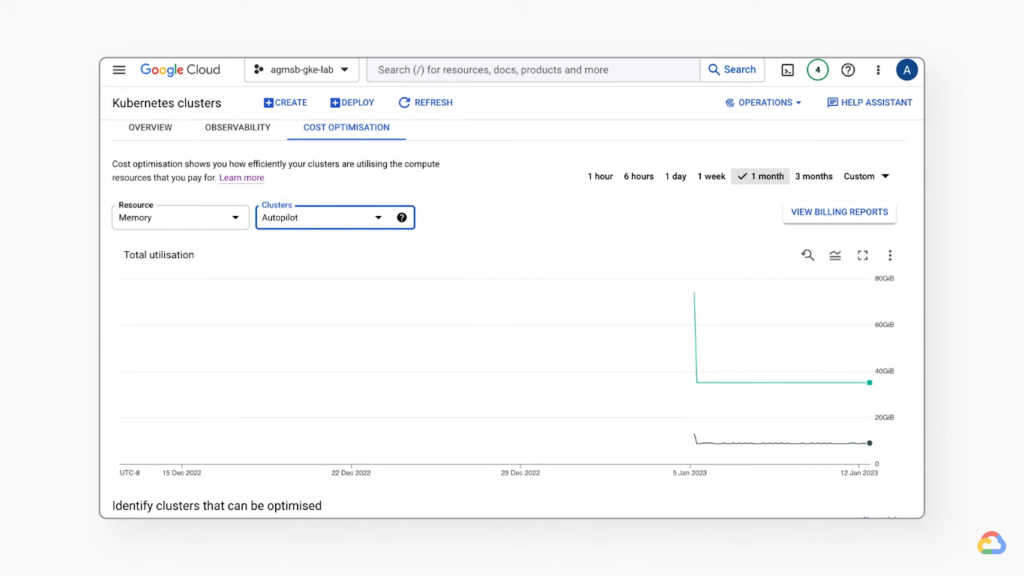
Task: Open the help question mark icon
Action: [x=847, y=70]
